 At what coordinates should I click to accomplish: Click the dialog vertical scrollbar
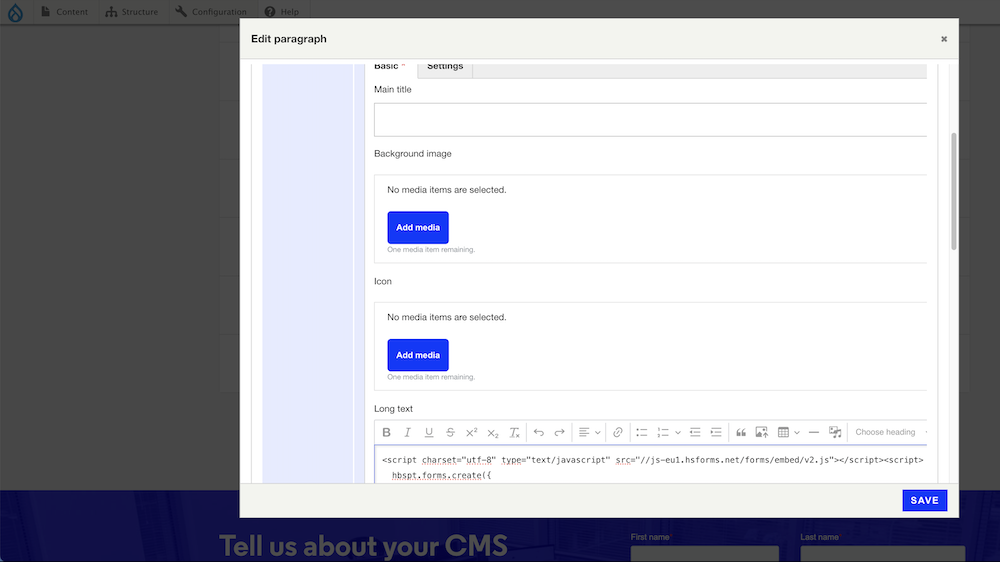tap(953, 191)
